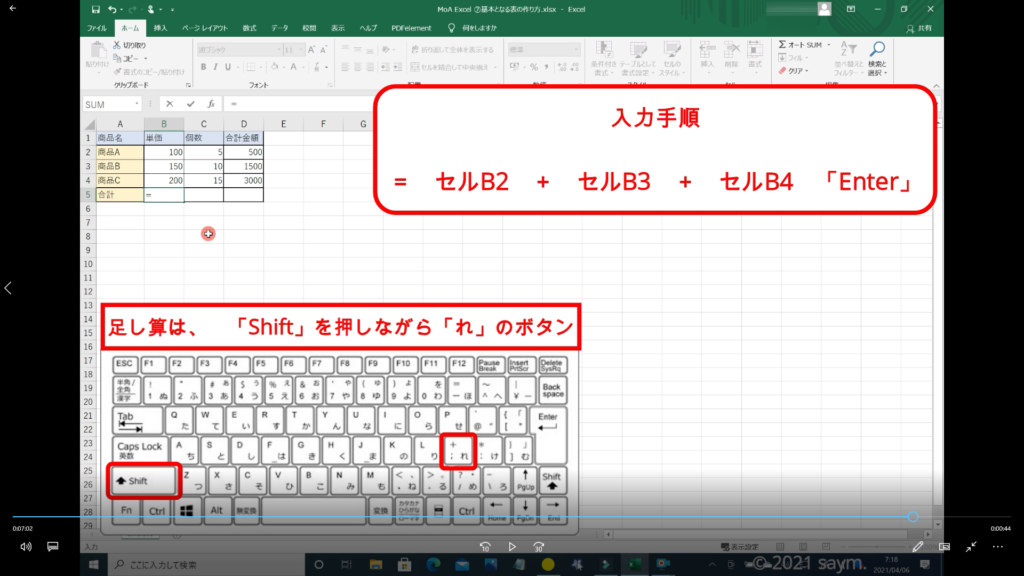The image size is (1024, 576).
Task: Click the video progress bar handle
Action: [x=913, y=517]
